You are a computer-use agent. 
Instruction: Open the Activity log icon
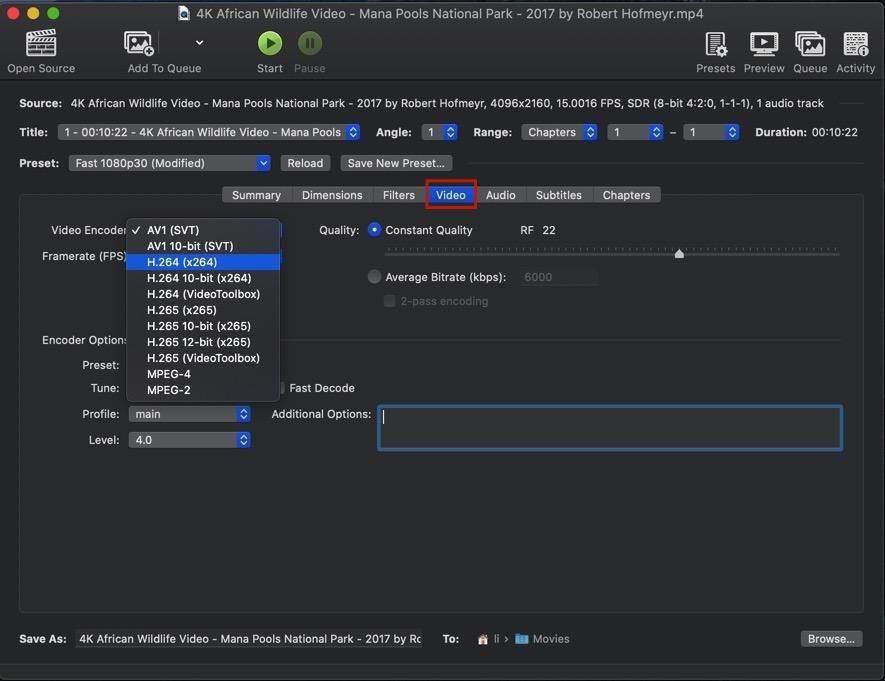[x=856, y=44]
